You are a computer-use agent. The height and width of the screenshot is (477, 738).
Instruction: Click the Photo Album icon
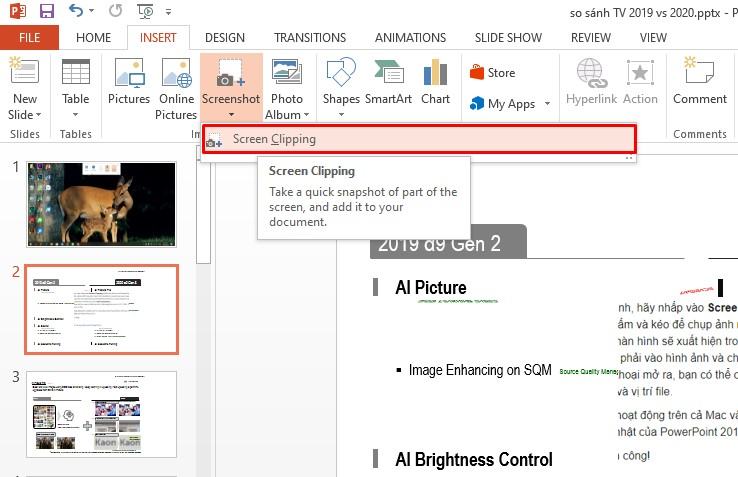[x=287, y=71]
